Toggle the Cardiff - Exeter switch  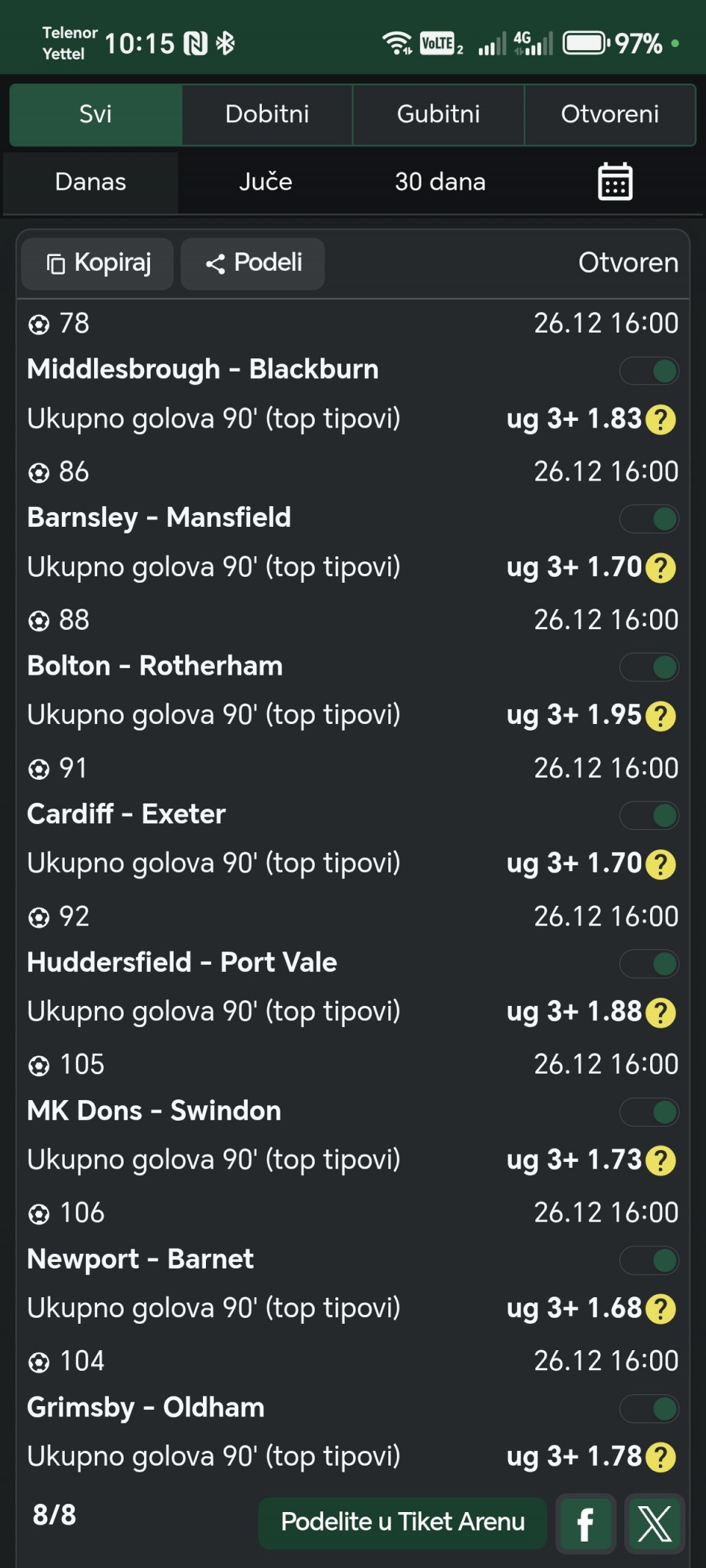click(x=649, y=815)
